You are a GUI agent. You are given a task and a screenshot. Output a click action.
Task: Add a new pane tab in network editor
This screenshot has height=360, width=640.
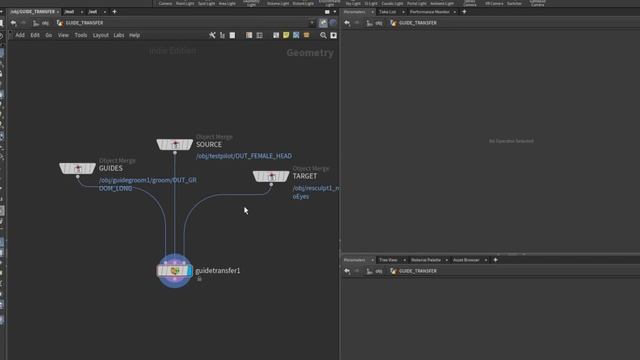point(114,12)
